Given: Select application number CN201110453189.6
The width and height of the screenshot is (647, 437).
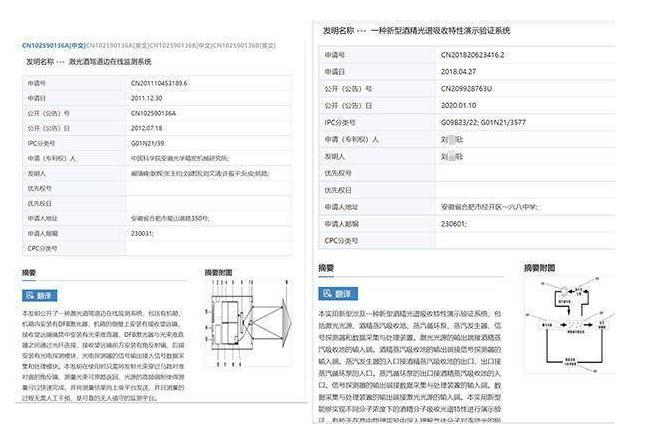Looking at the screenshot, I should pos(159,83).
